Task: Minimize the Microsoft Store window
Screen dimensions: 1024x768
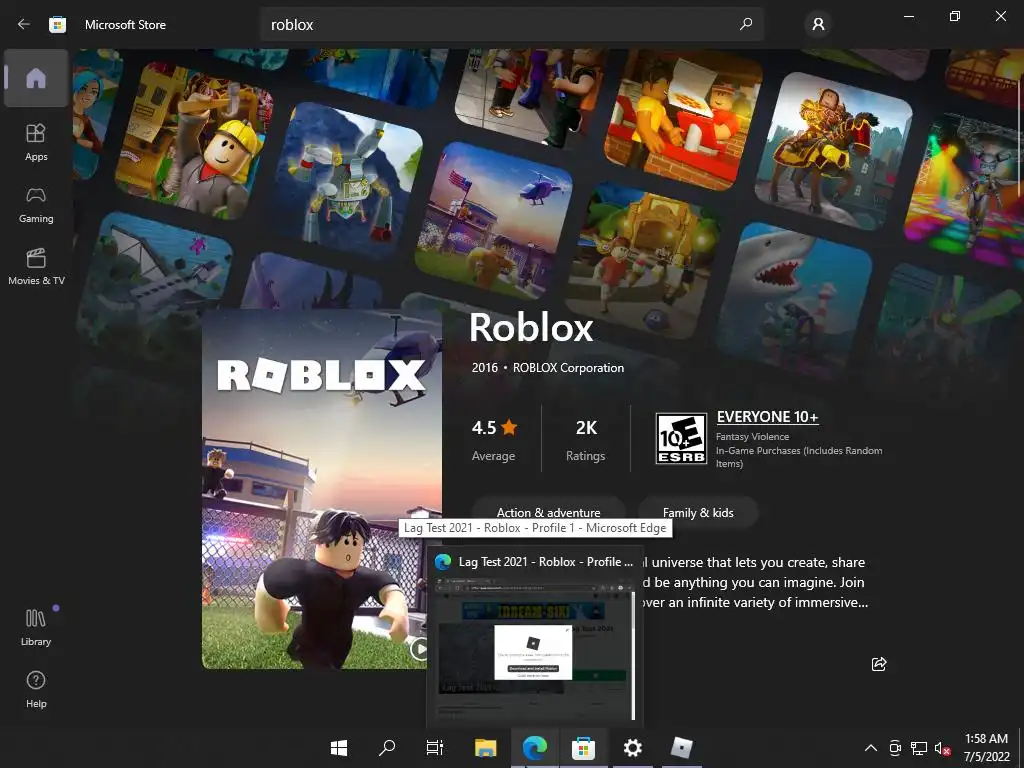Action: pyautogui.click(x=908, y=16)
